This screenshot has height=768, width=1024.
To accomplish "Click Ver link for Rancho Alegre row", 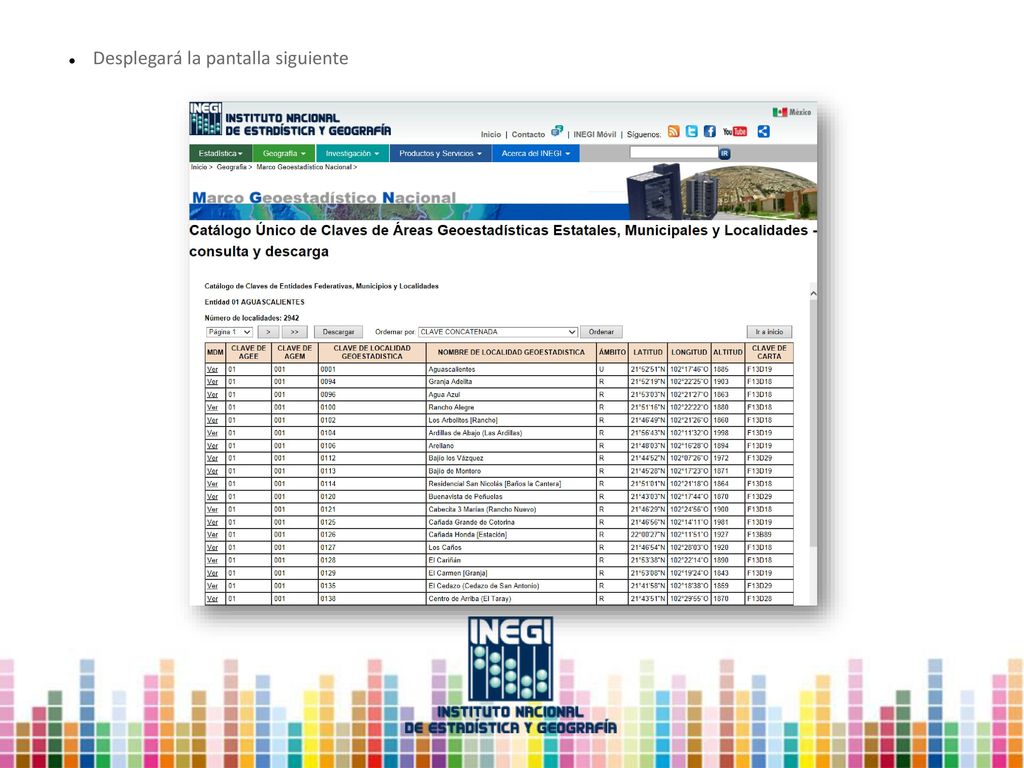I will click(x=212, y=408).
